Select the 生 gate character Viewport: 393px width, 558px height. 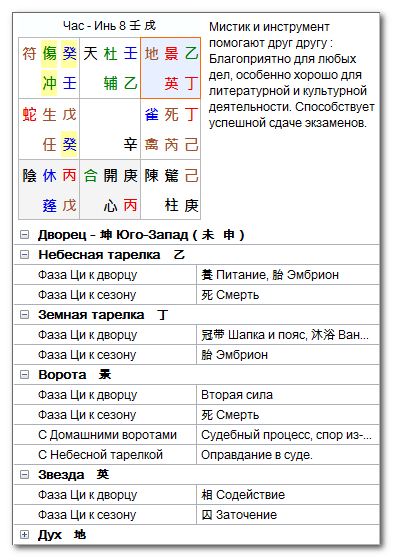[49, 115]
